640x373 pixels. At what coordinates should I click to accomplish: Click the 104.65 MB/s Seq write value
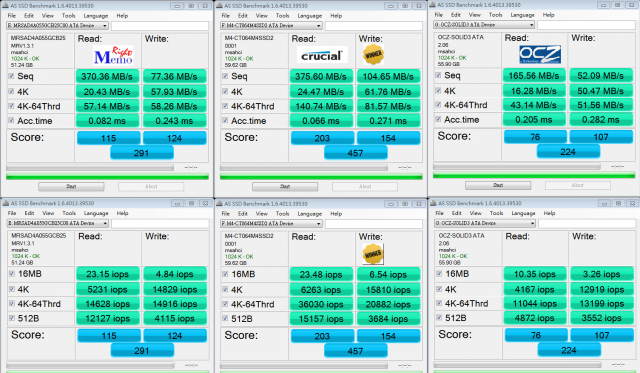click(x=388, y=76)
